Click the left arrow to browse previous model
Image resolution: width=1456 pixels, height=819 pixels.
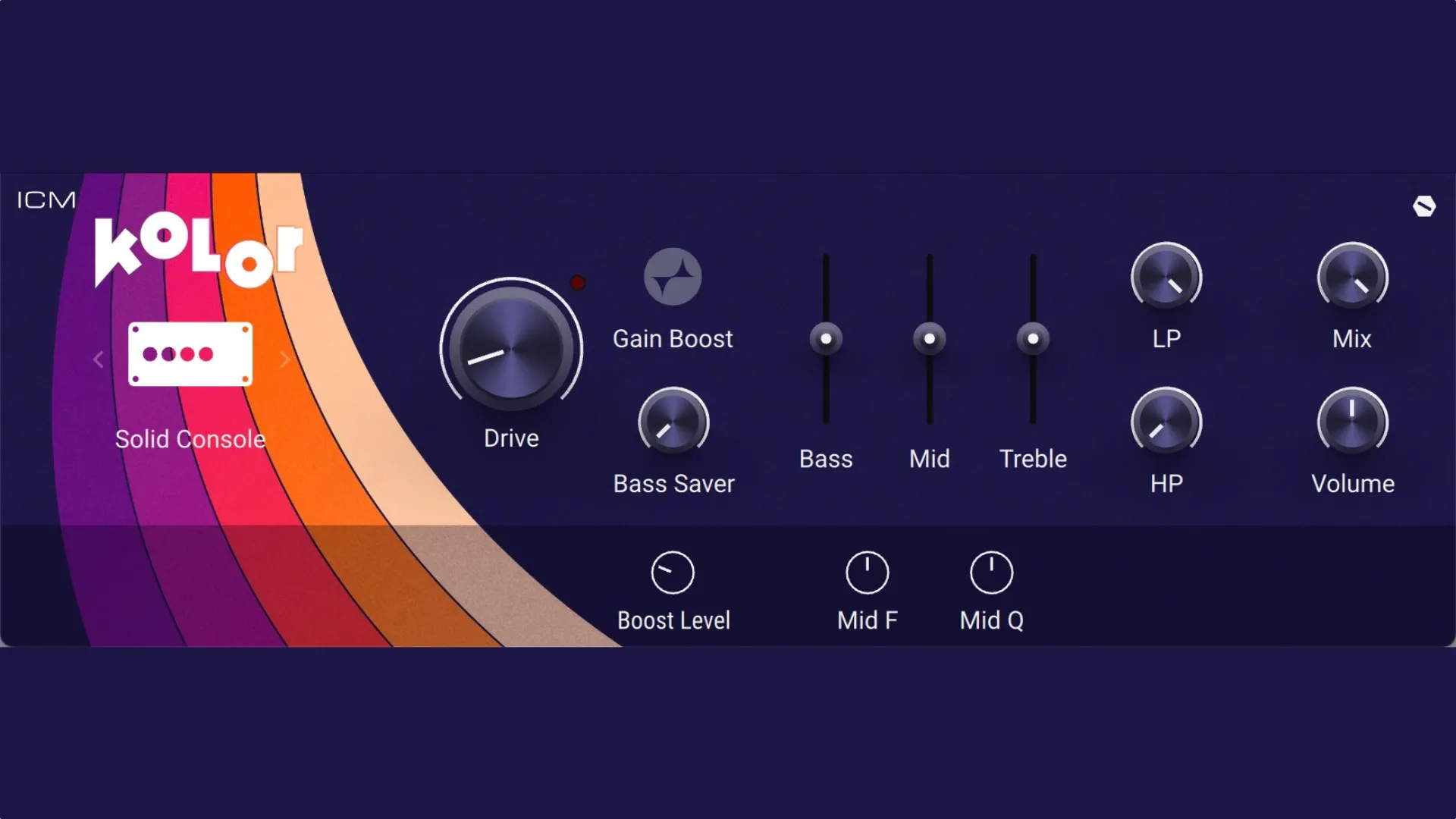(x=98, y=359)
